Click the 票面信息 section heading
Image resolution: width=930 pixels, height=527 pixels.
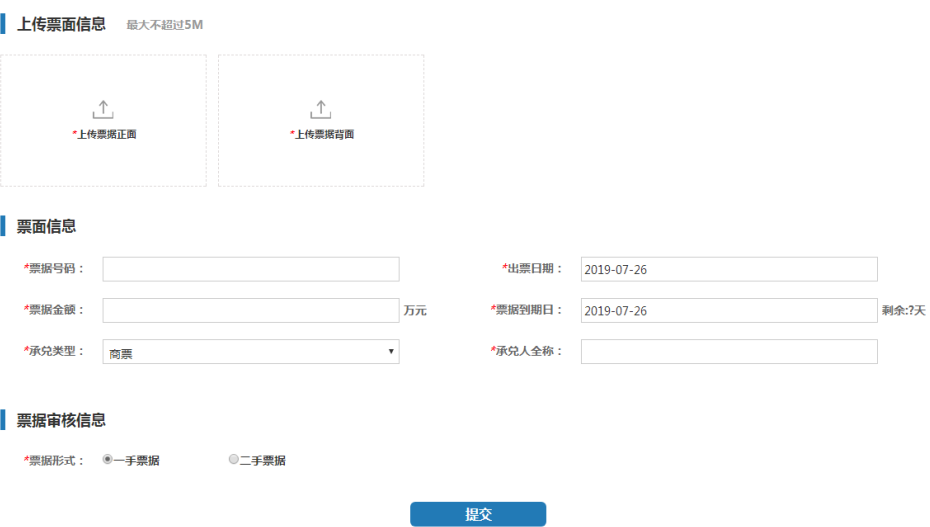tap(46, 227)
